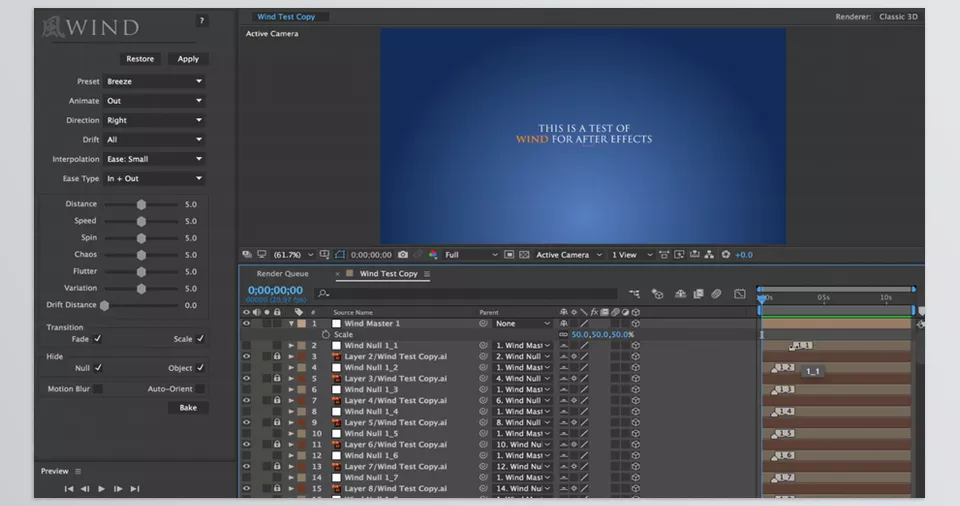The width and height of the screenshot is (960, 506).
Task: Click parent pick whip for Wind Master 1
Action: pyautogui.click(x=484, y=323)
